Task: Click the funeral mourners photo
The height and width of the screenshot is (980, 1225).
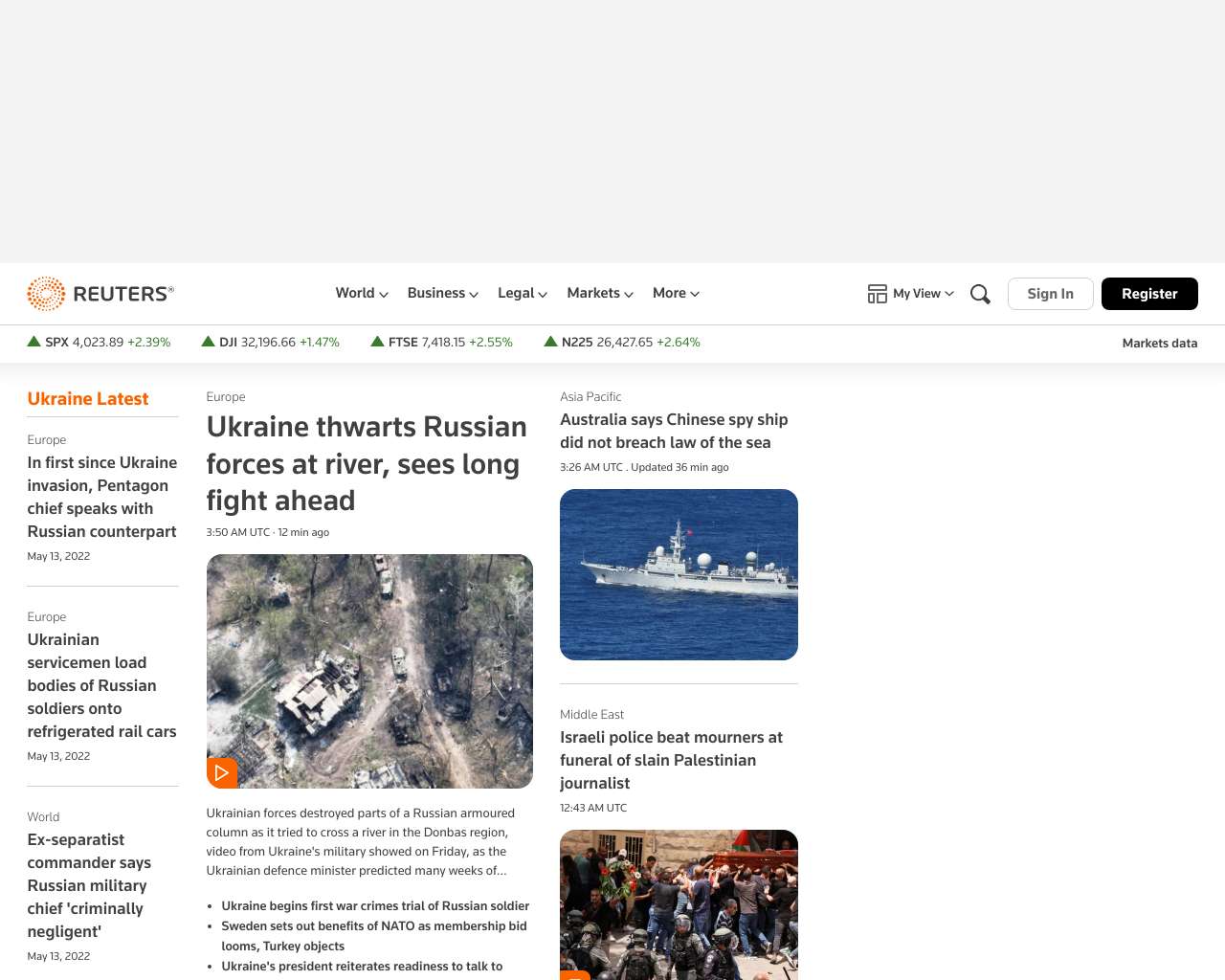Action: [679, 904]
